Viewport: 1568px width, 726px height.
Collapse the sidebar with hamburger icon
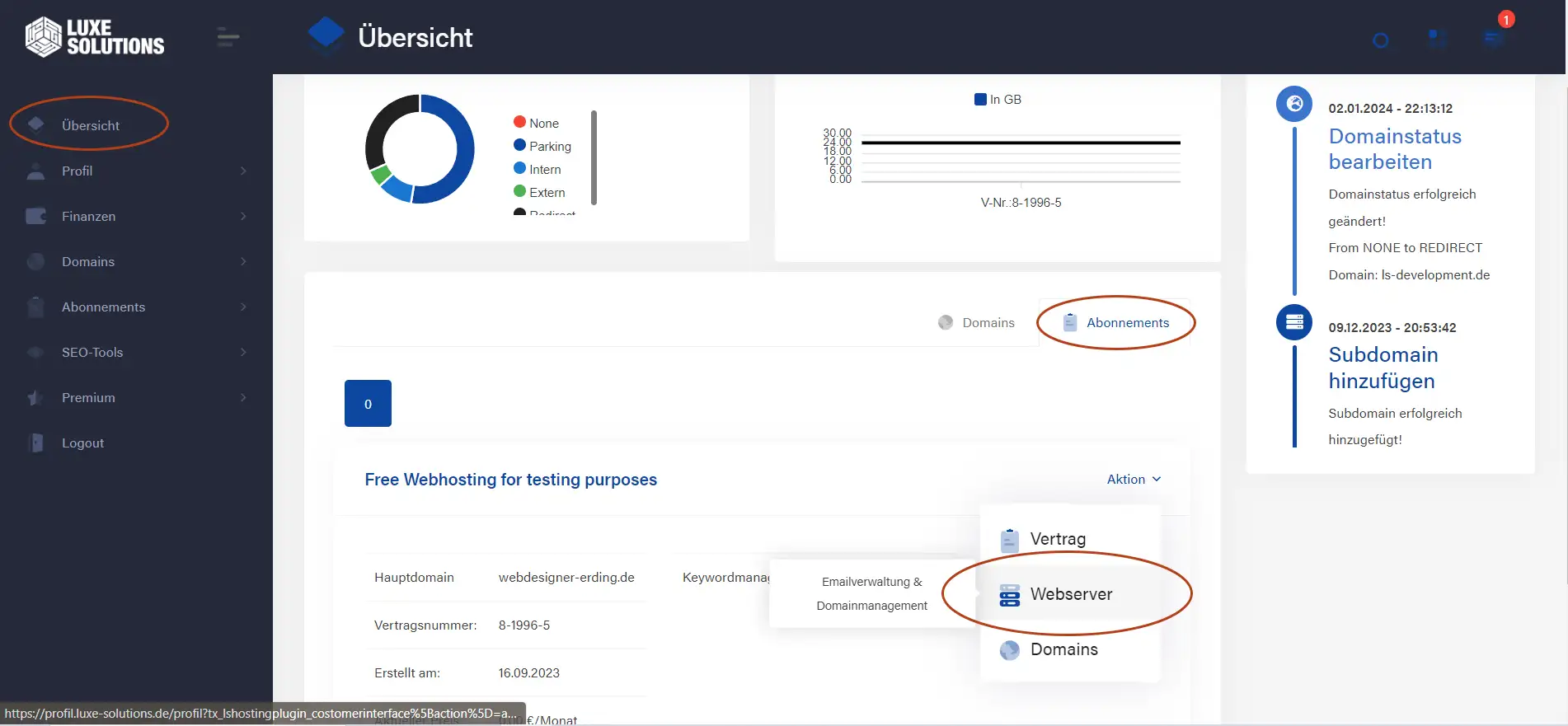coord(228,37)
